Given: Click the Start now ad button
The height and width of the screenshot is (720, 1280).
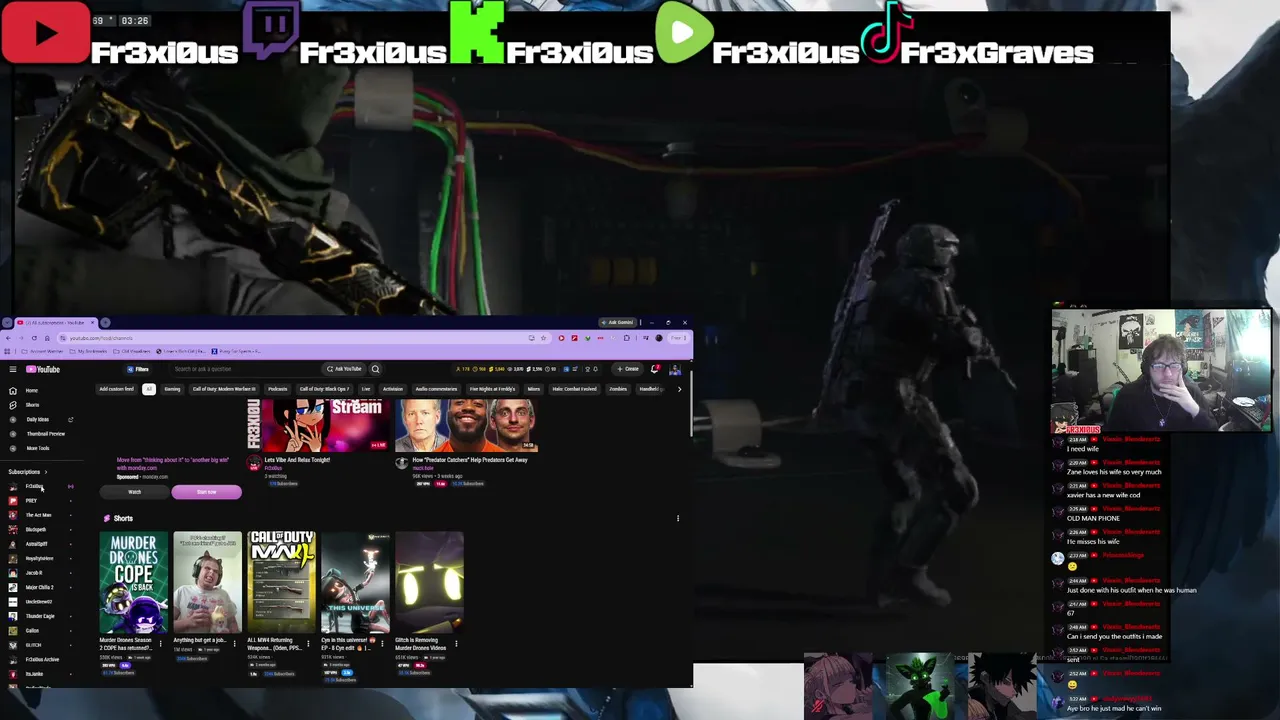Looking at the screenshot, I should pos(206,492).
